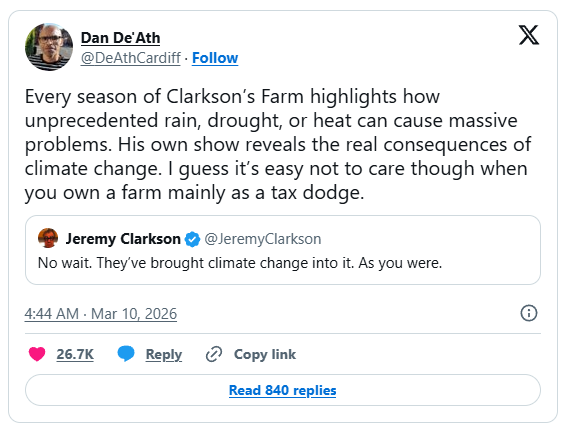Click the Copy link label
This screenshot has height=434, width=565.
pos(265,354)
